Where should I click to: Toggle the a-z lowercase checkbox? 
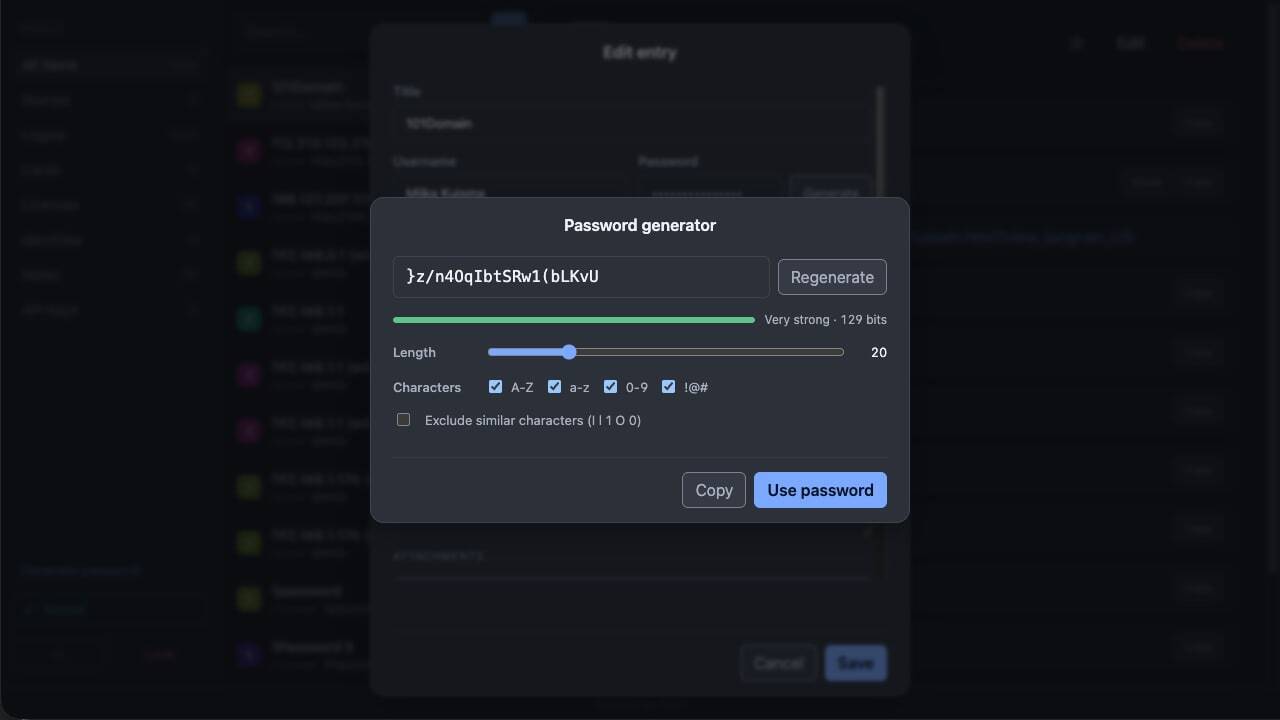pyautogui.click(x=554, y=387)
